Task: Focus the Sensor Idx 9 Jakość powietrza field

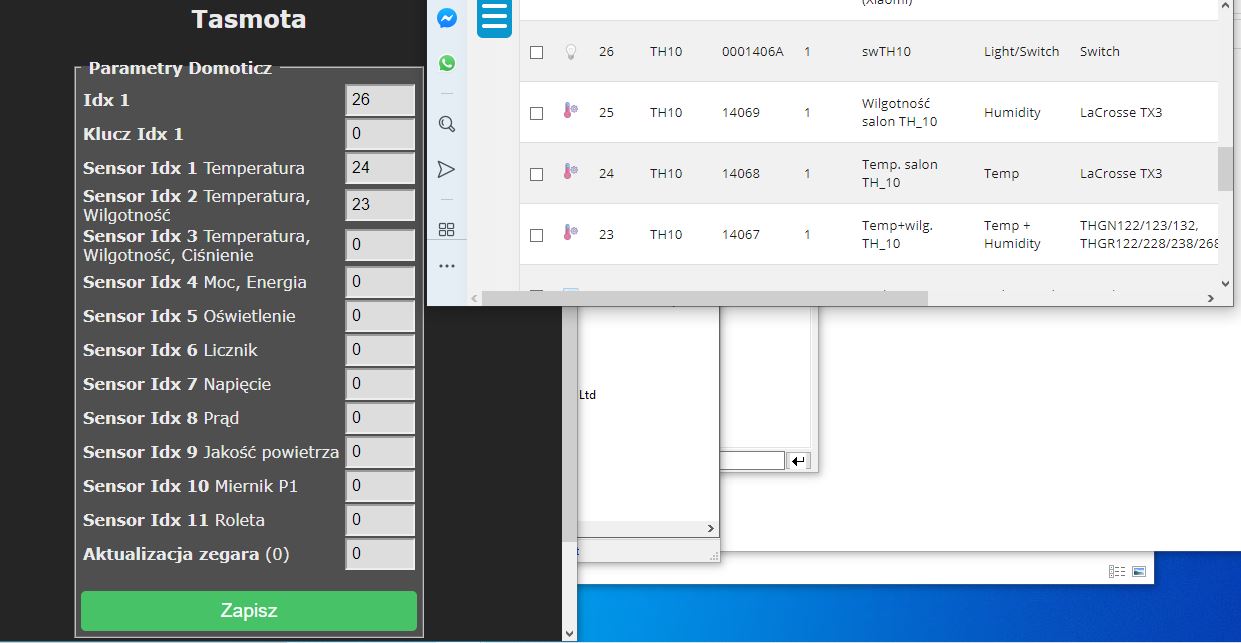Action: pos(380,452)
